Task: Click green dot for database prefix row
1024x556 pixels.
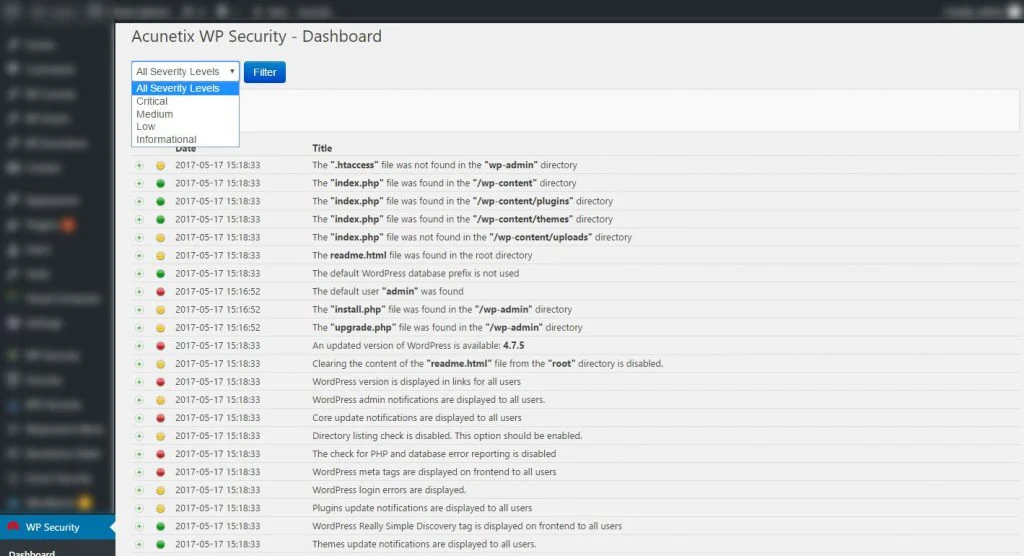Action: coord(160,274)
